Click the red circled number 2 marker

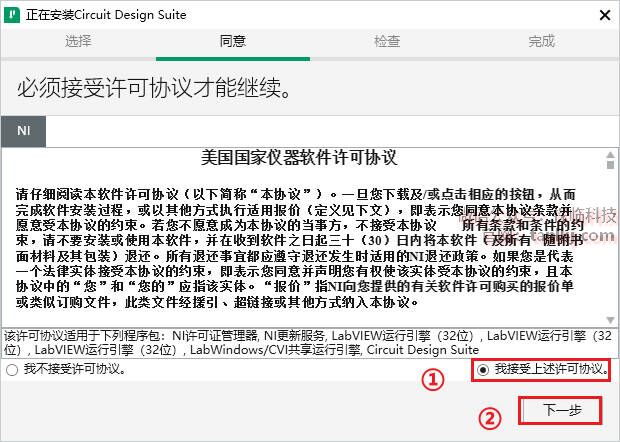pyautogui.click(x=490, y=419)
